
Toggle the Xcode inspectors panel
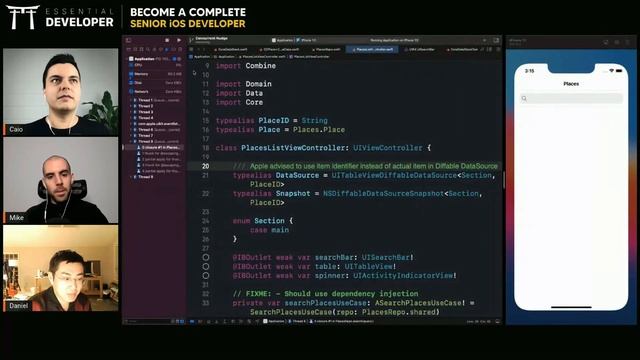tap(496, 40)
